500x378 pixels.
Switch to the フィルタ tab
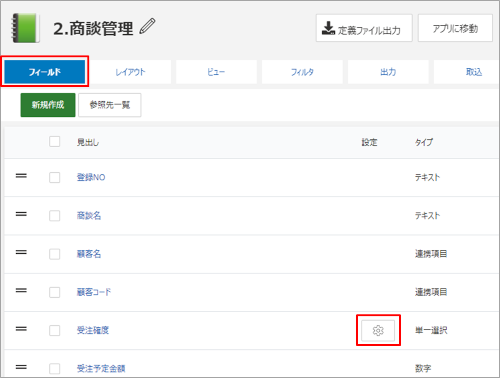(302, 72)
